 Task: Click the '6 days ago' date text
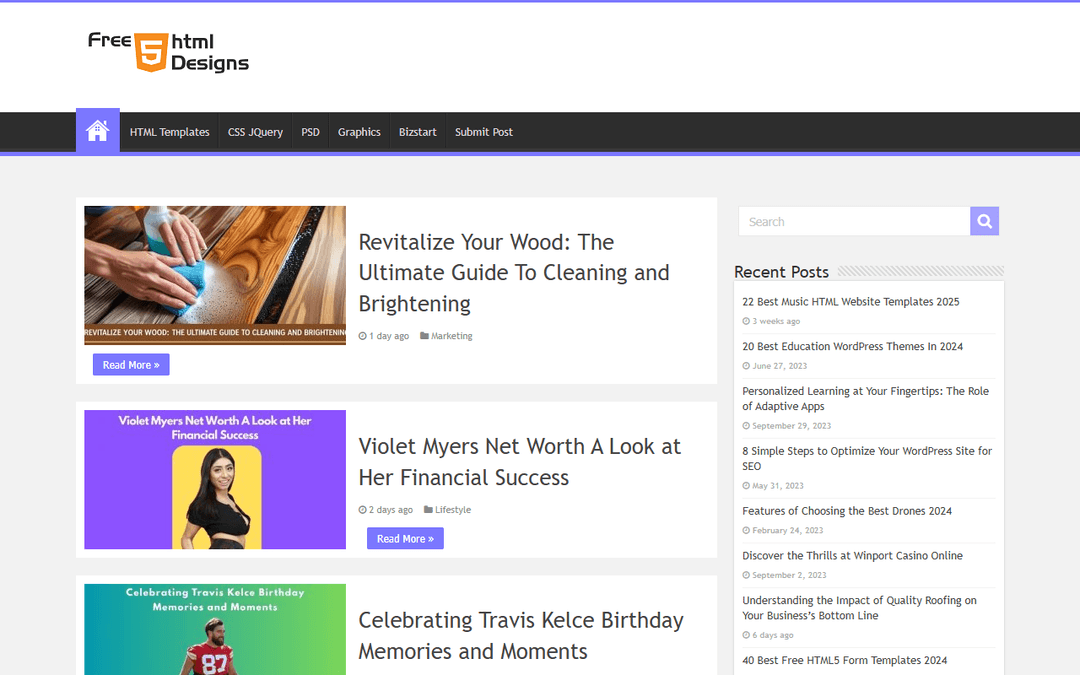pos(773,635)
